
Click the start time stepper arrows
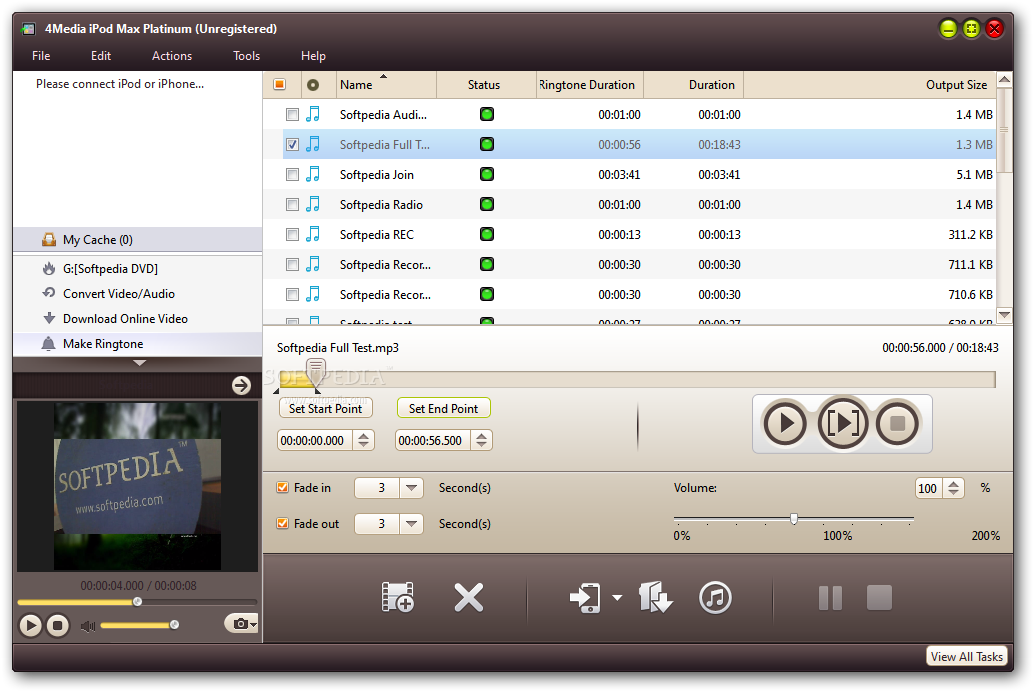coord(363,440)
